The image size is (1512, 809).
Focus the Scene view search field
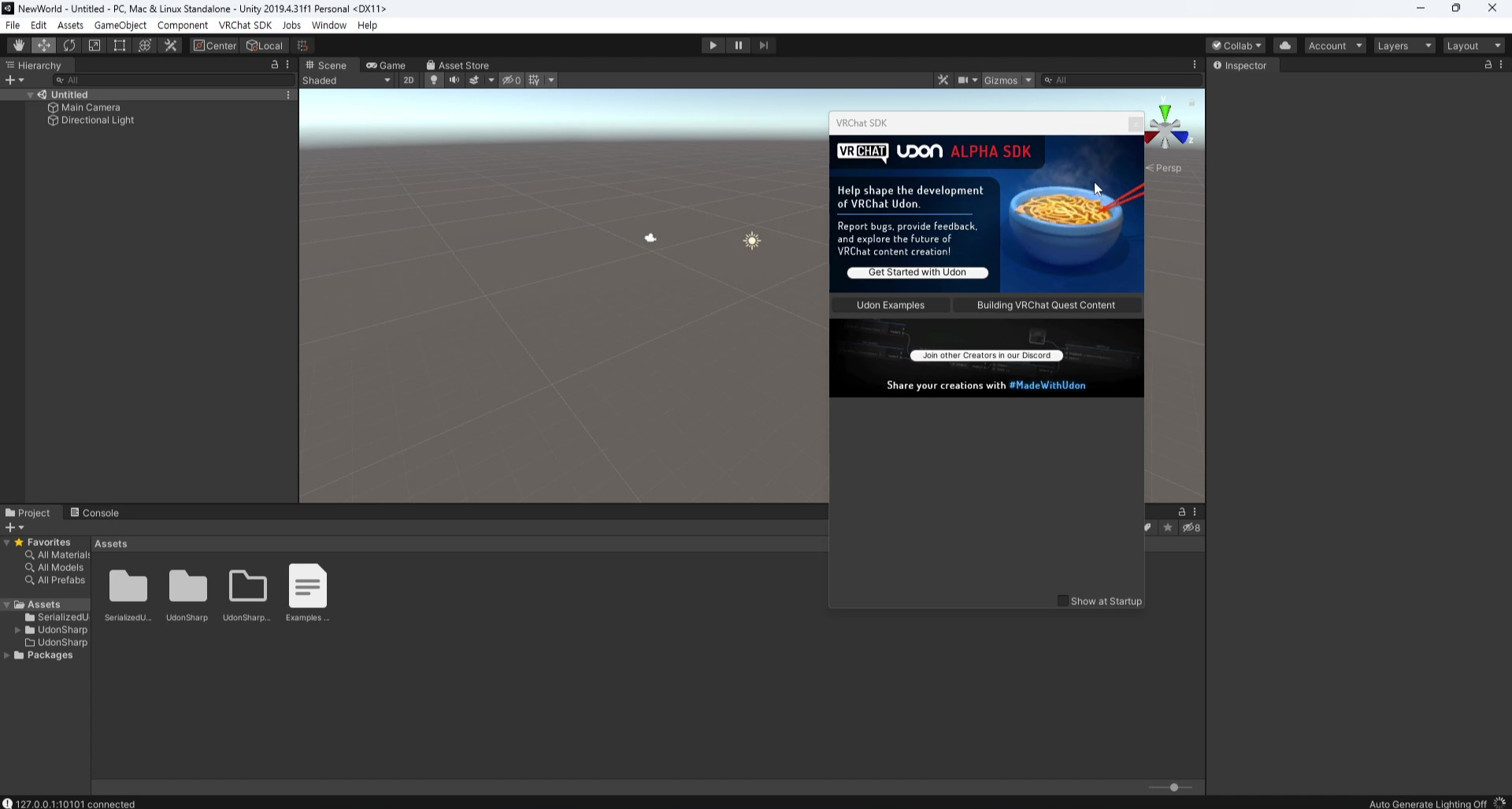point(1121,80)
